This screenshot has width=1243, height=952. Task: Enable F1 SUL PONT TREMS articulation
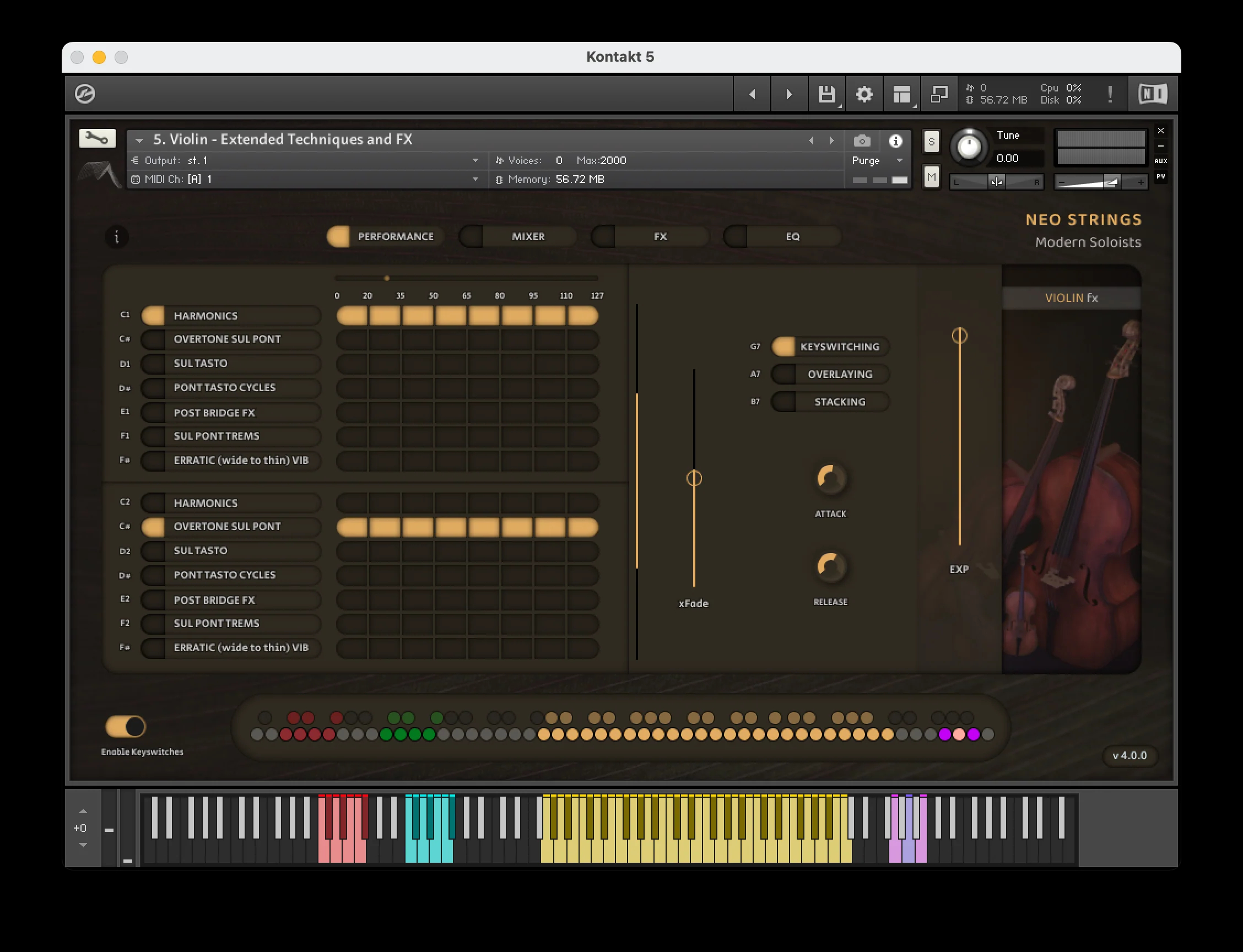pyautogui.click(x=231, y=436)
